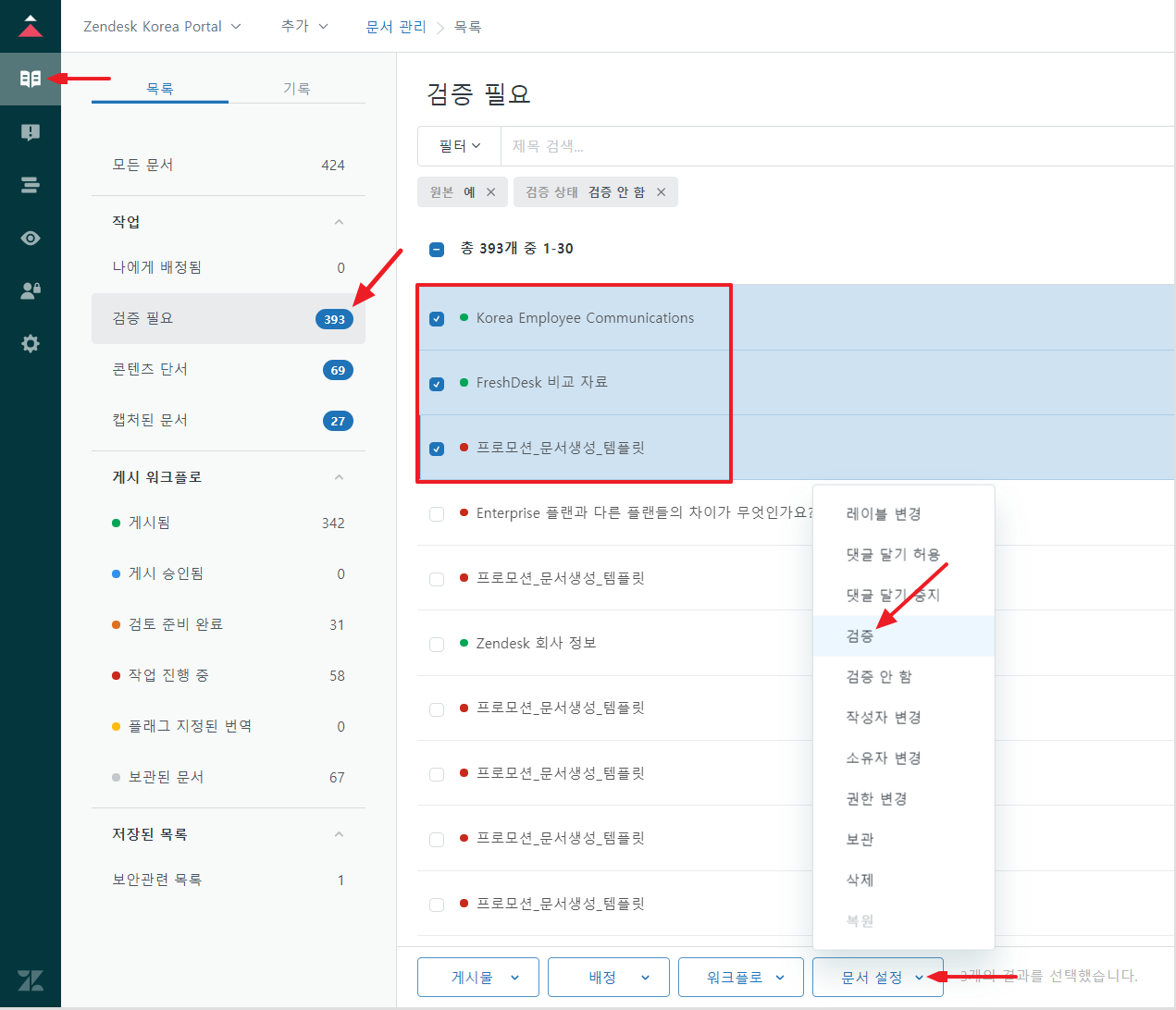Remove the 검증 상태 filter chip

coord(662,191)
